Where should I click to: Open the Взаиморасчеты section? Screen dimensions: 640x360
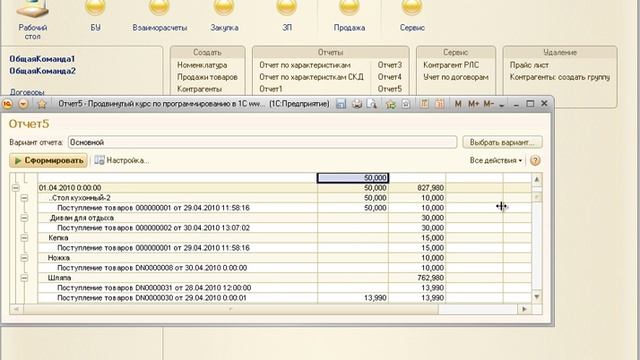pyautogui.click(x=159, y=15)
